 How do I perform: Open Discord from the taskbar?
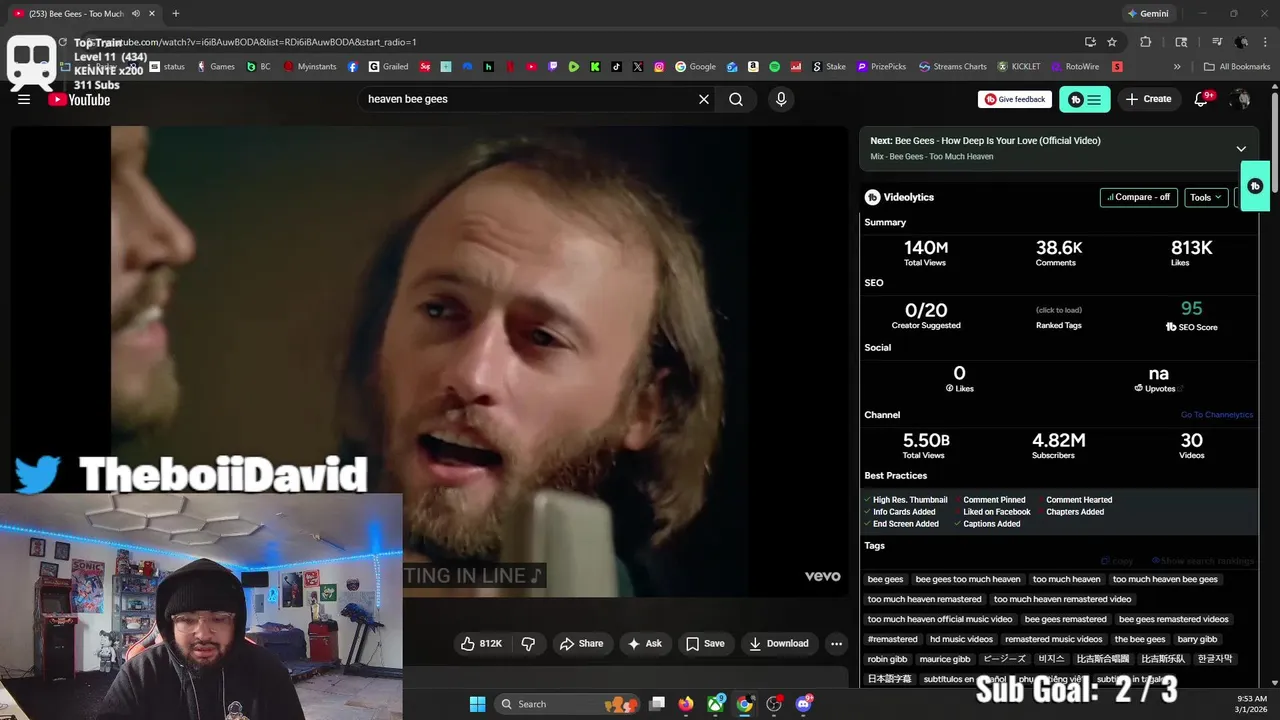803,704
